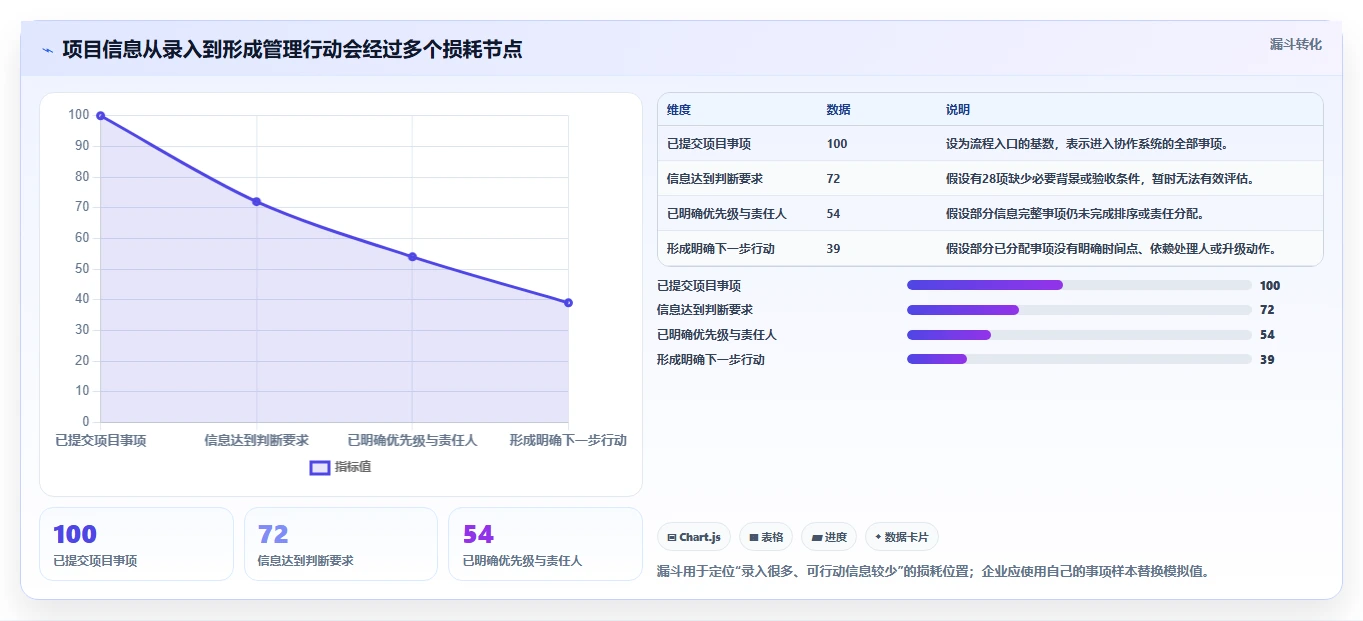Click the table value 100
The height and width of the screenshot is (621, 1363).
pos(837,144)
